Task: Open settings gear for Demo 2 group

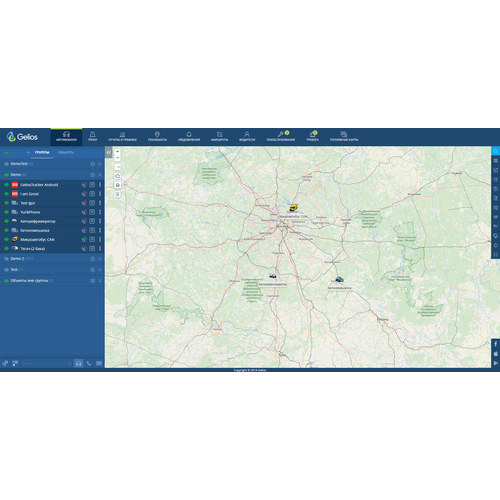Action: pos(92,259)
